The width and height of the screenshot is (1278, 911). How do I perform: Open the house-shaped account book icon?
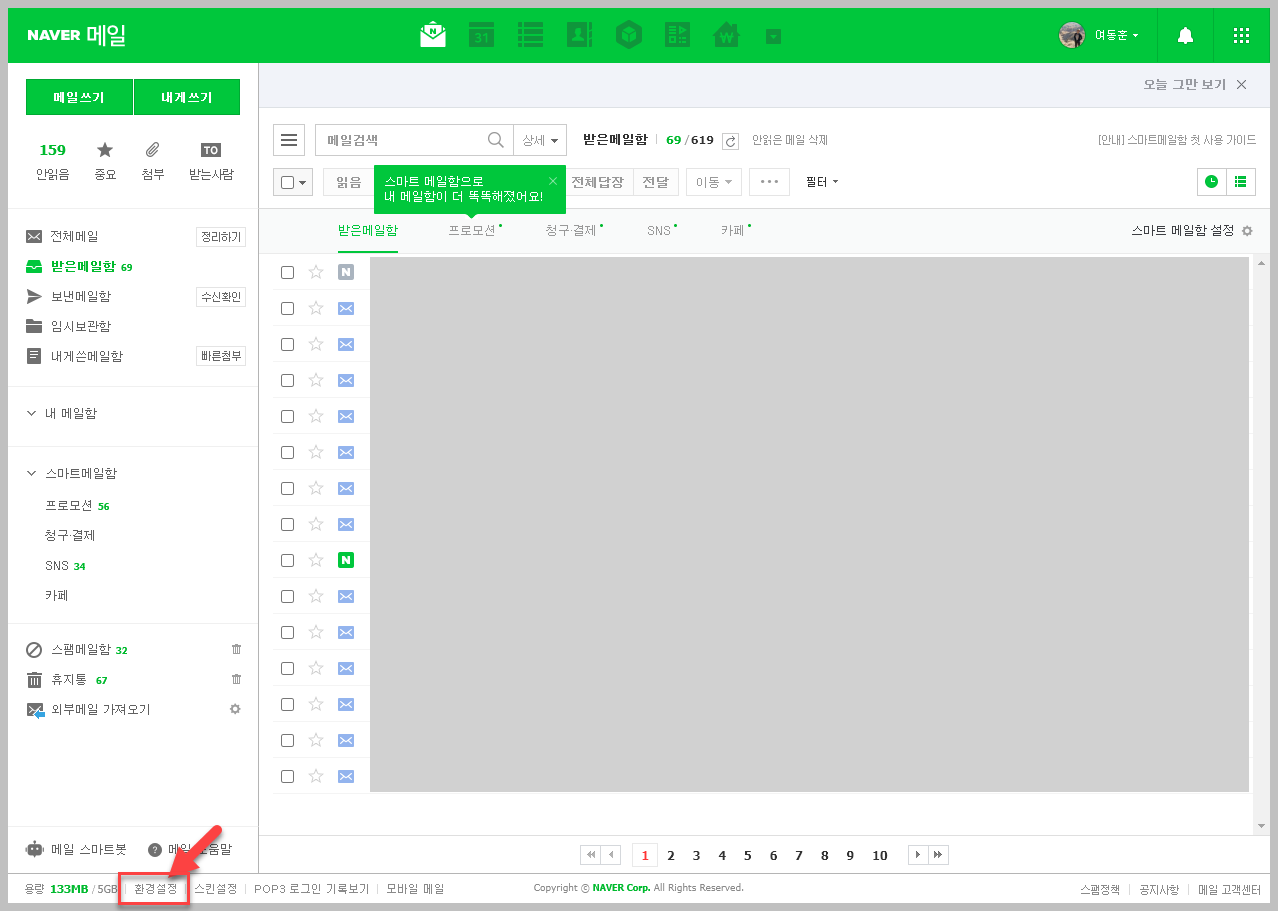click(726, 36)
